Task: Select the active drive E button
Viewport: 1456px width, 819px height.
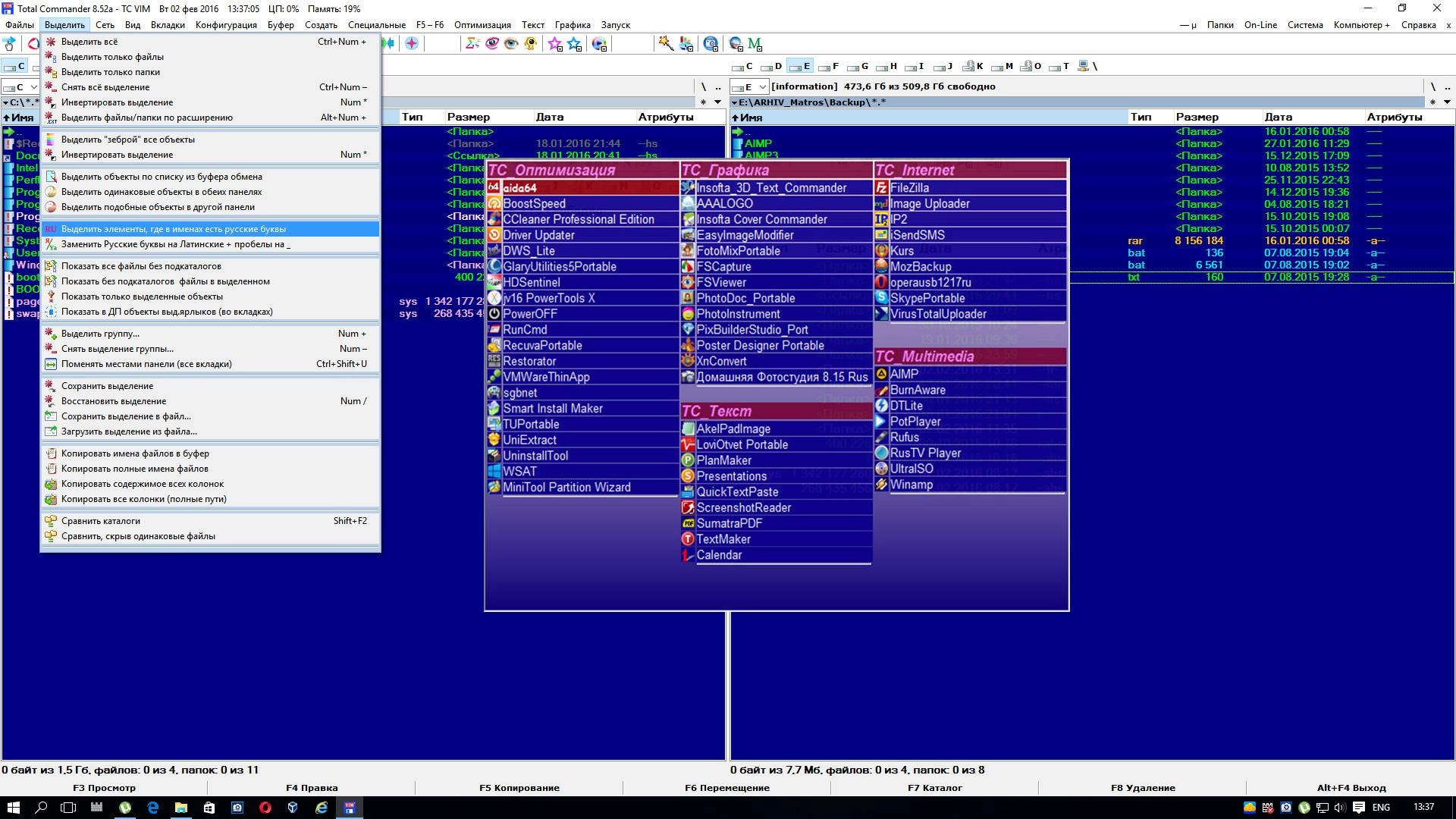Action: (800, 67)
